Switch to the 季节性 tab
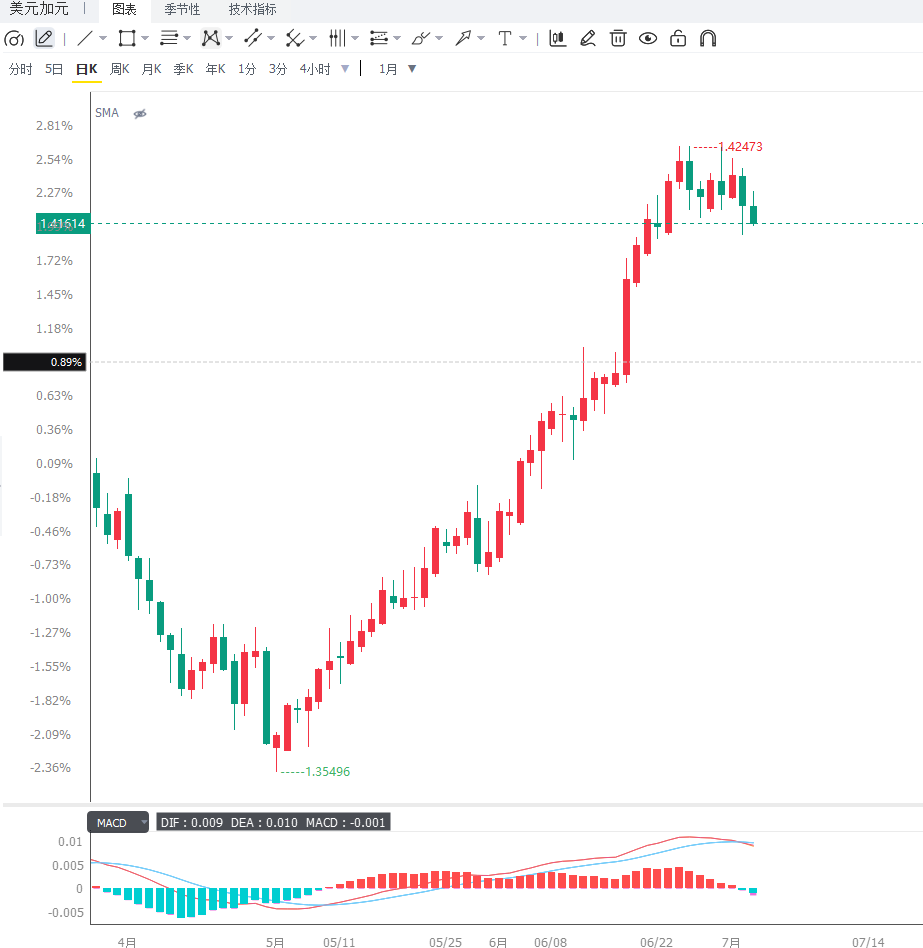923x948 pixels. 182,10
